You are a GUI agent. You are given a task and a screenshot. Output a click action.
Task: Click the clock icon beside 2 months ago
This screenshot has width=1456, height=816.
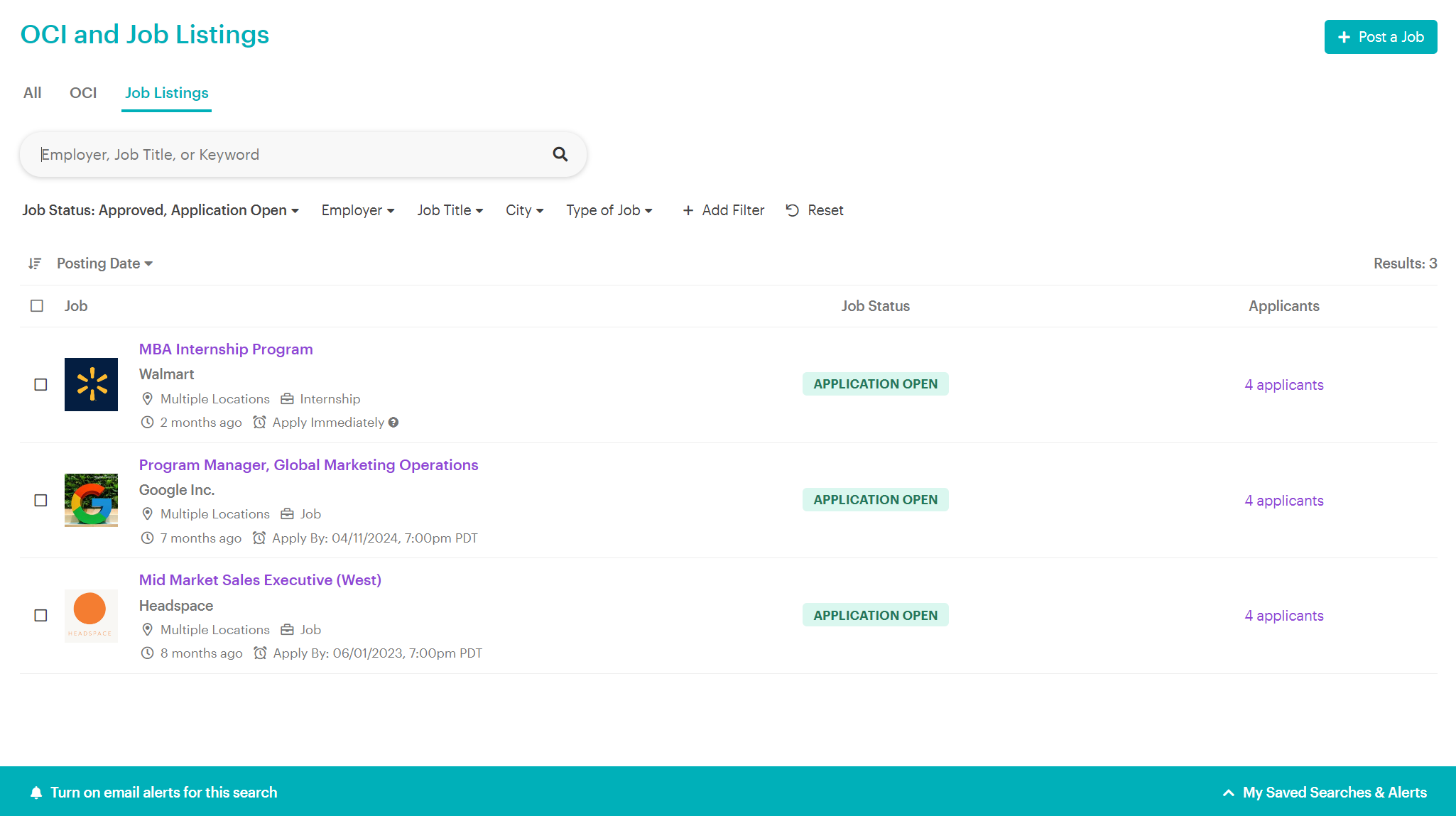(x=147, y=423)
